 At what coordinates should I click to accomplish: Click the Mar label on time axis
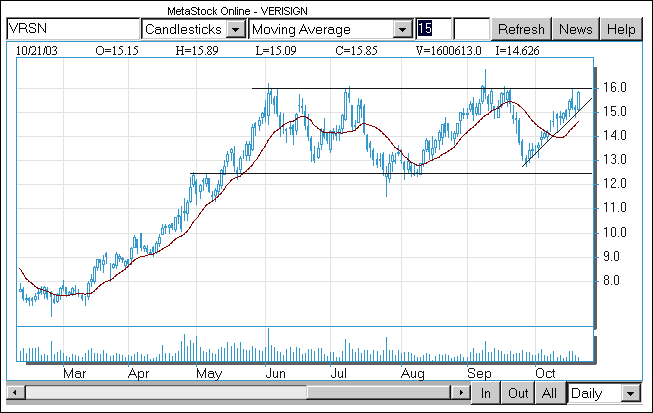(x=75, y=373)
